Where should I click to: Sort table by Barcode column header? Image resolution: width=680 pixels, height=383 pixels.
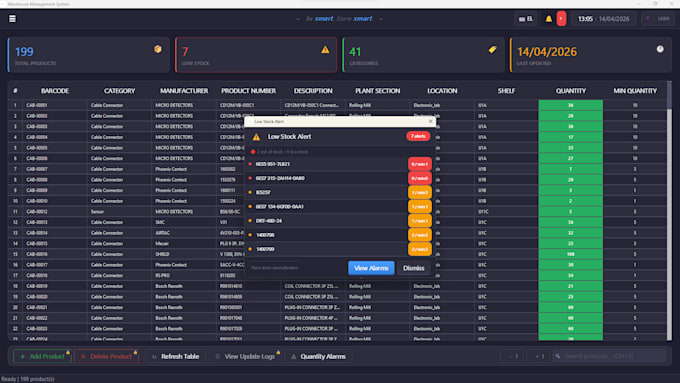pos(55,91)
